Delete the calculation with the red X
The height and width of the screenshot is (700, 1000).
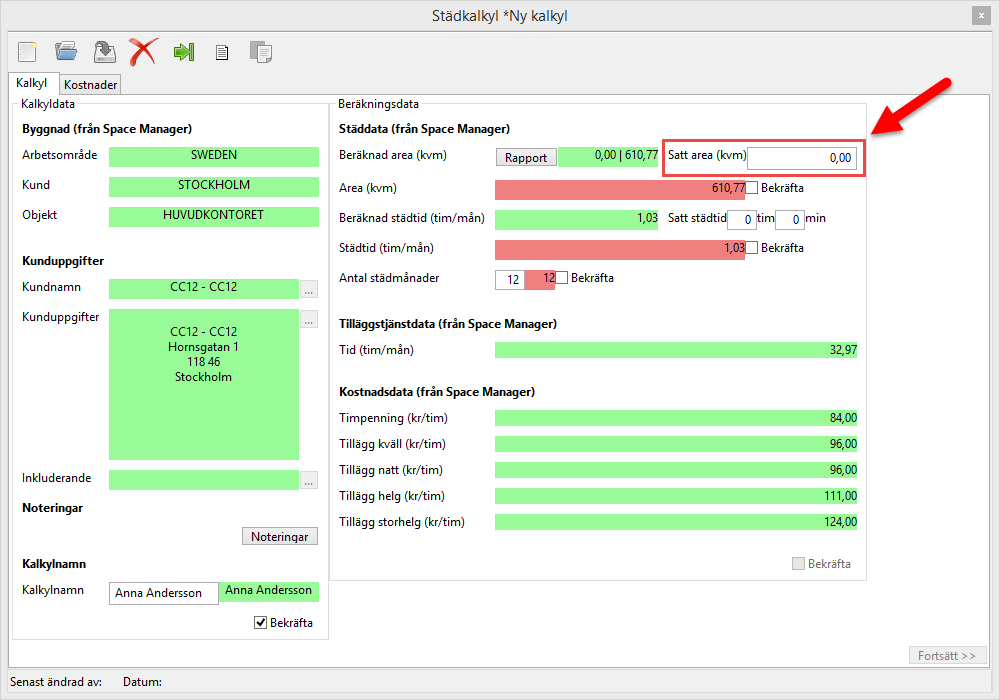pos(144,51)
